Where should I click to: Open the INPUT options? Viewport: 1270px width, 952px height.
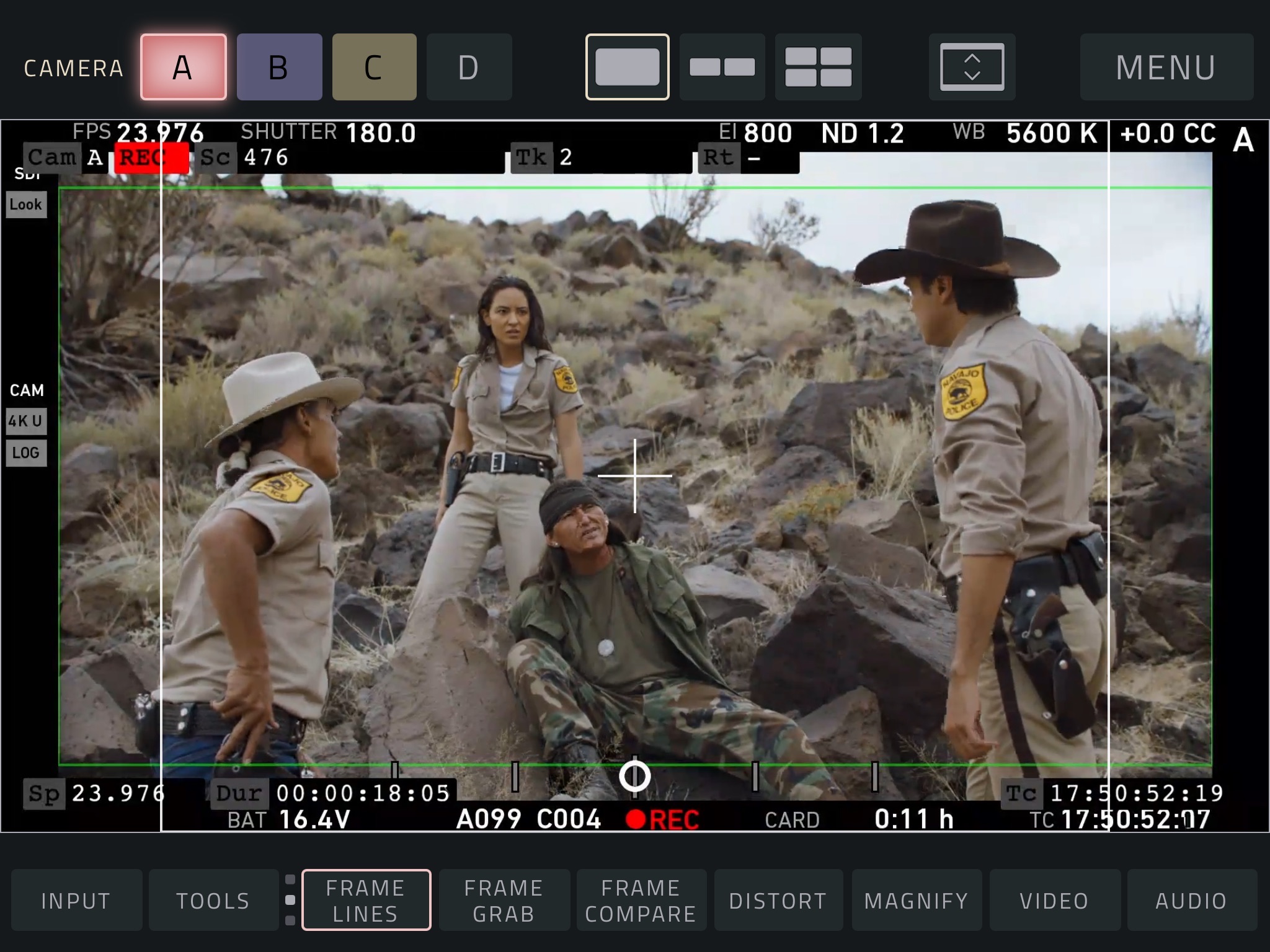76,900
